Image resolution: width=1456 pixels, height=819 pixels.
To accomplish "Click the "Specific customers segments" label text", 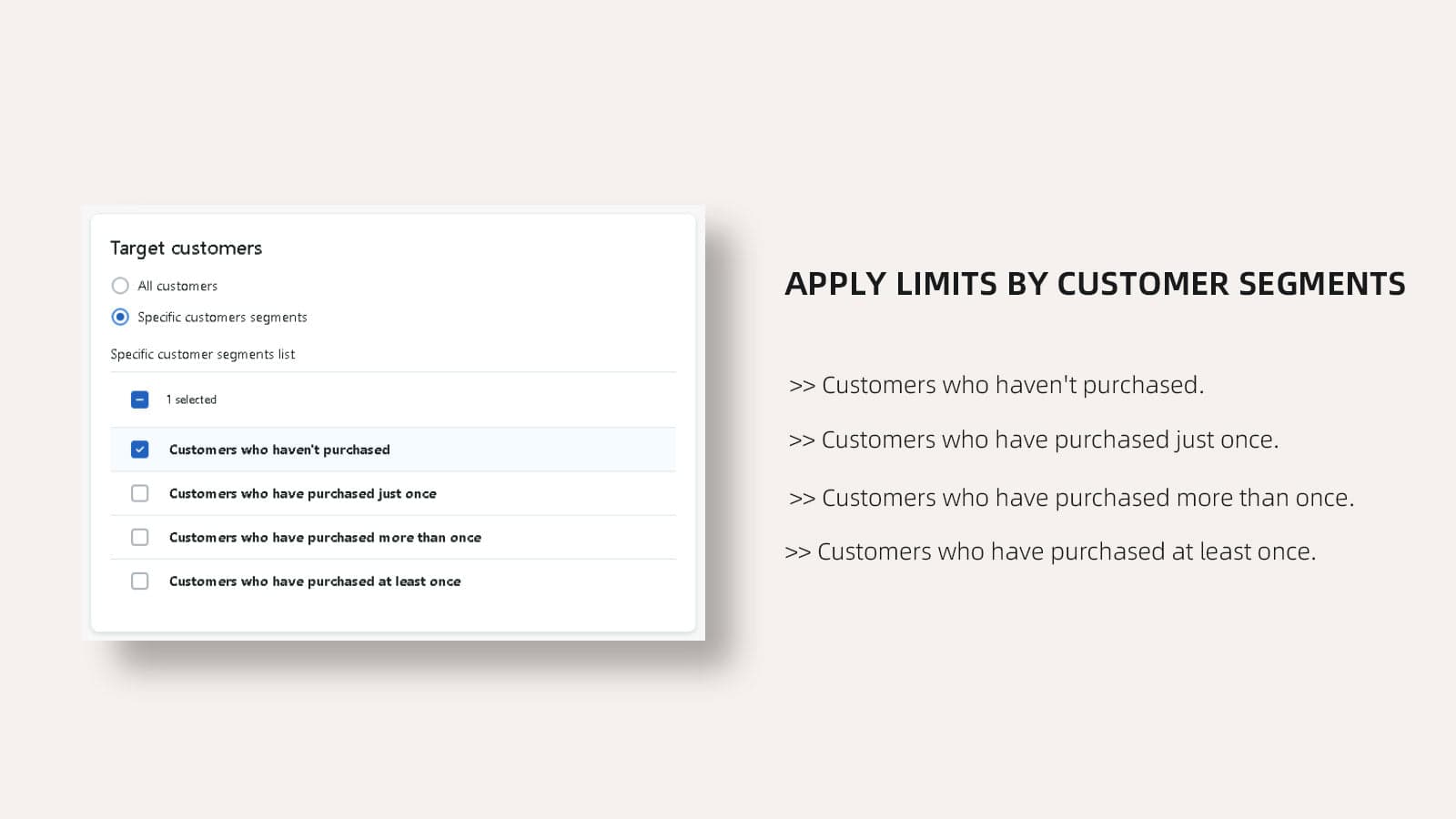I will (x=222, y=317).
